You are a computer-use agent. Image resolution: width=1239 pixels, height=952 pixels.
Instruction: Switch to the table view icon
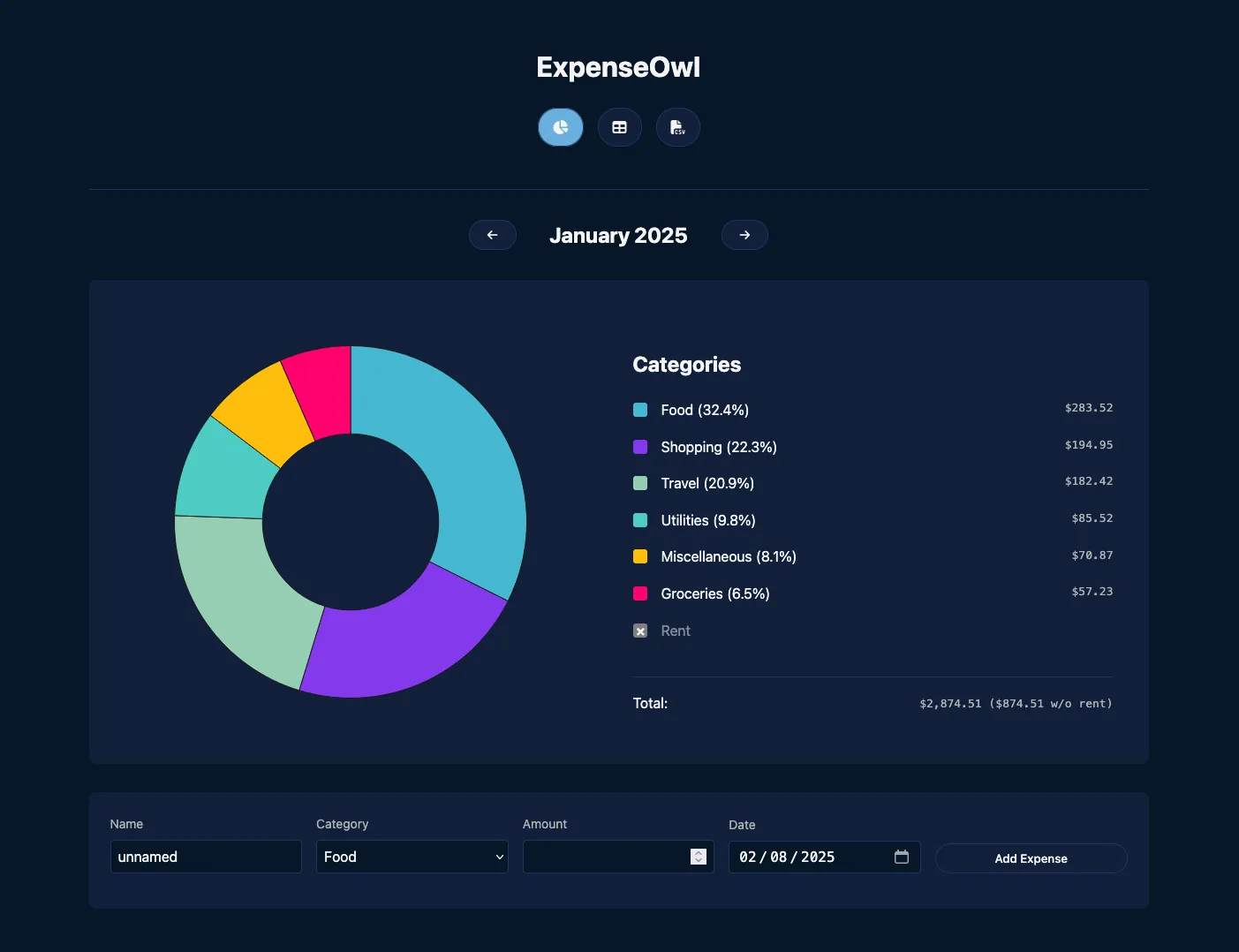619,127
